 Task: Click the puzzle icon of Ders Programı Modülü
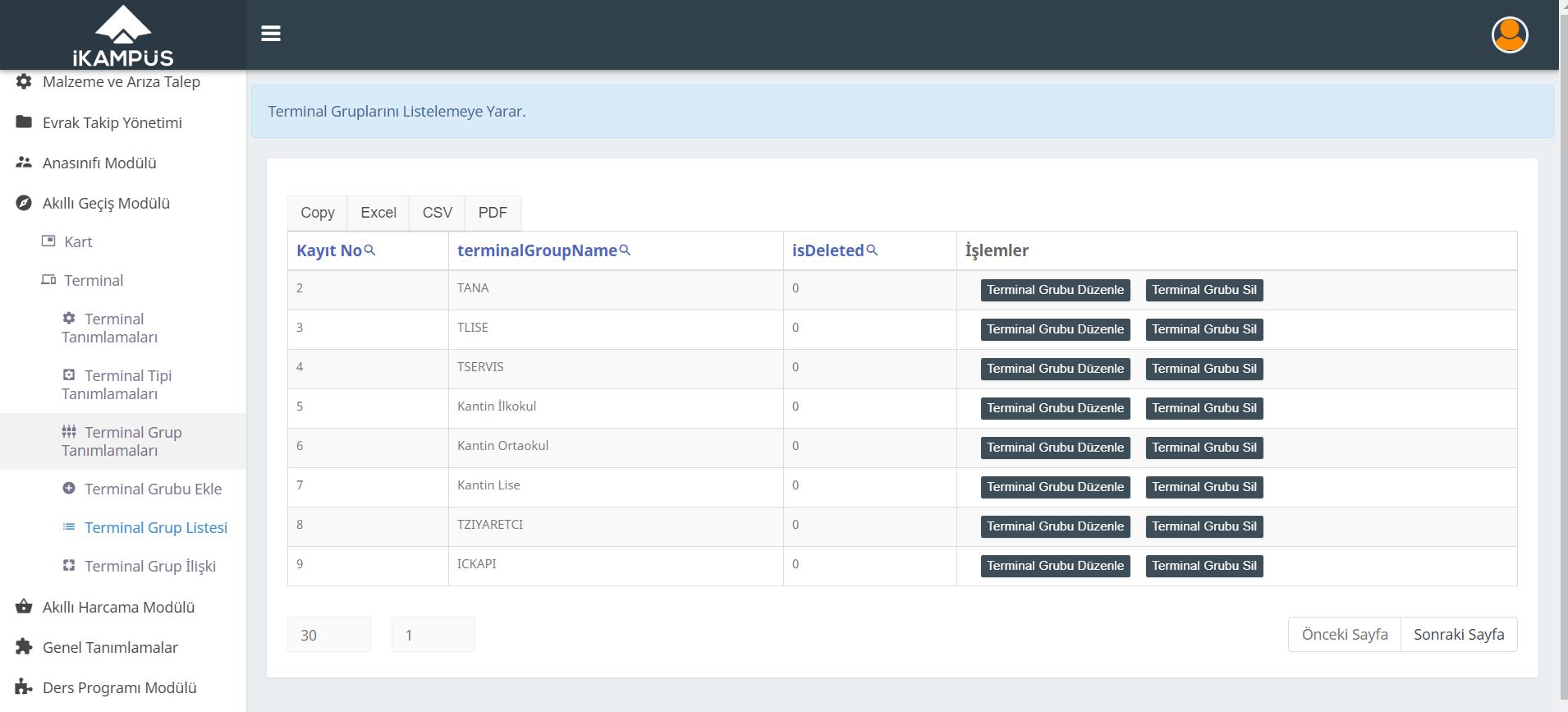pos(24,687)
